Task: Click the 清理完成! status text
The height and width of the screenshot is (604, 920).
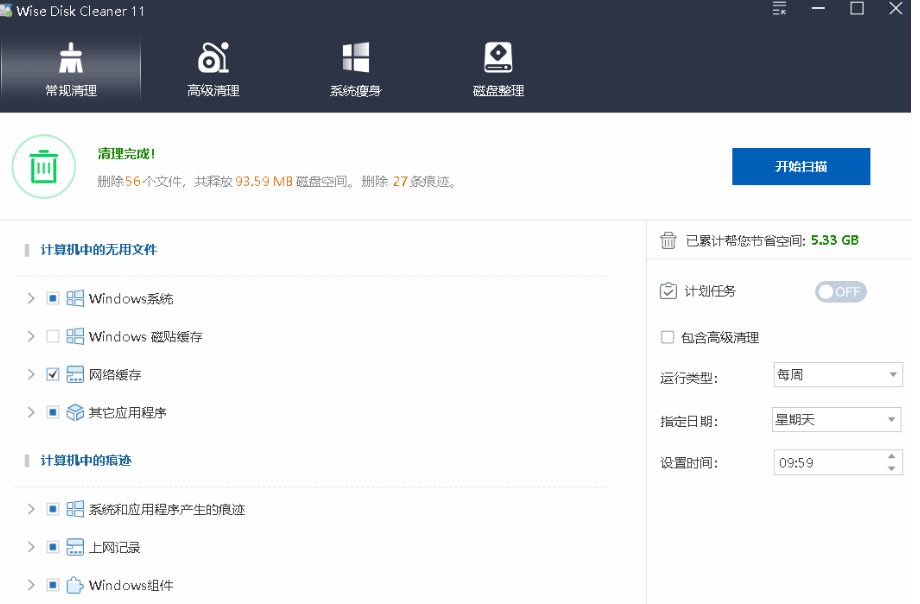Action: (x=126, y=154)
